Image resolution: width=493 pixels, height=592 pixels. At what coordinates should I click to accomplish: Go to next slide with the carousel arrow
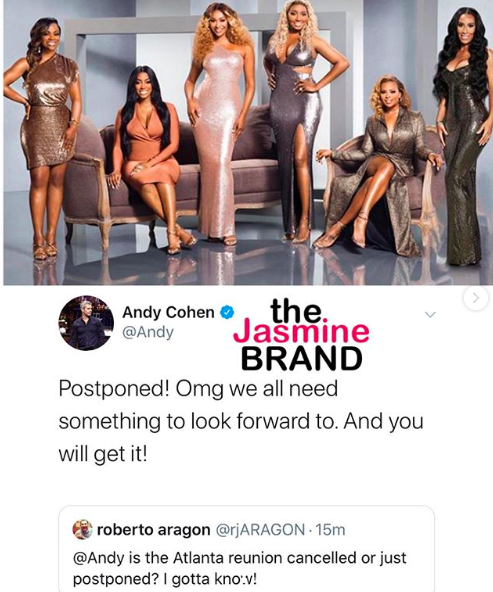[476, 298]
